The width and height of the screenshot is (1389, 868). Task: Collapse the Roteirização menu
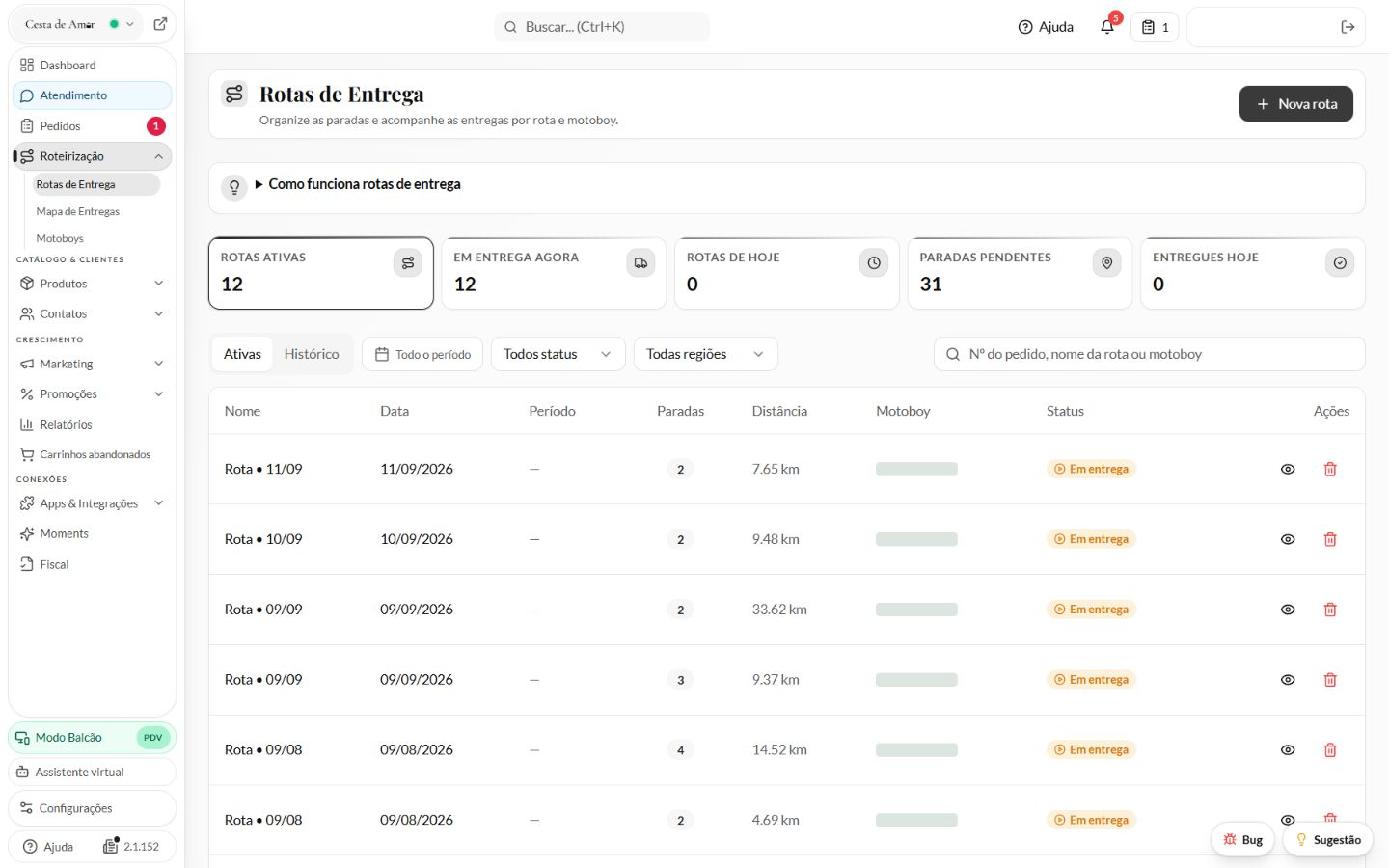point(92,156)
